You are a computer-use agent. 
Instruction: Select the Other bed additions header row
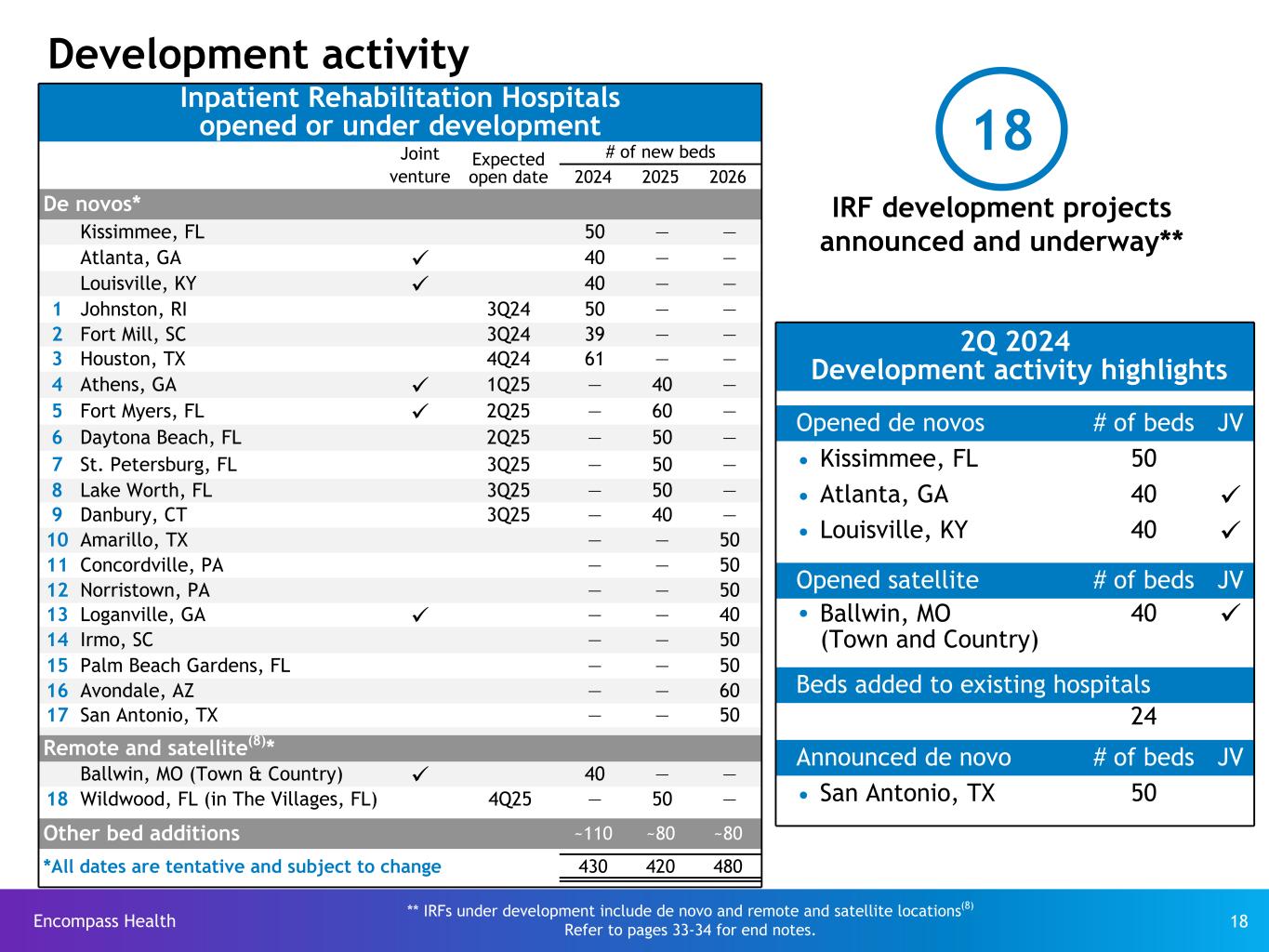pos(141,833)
